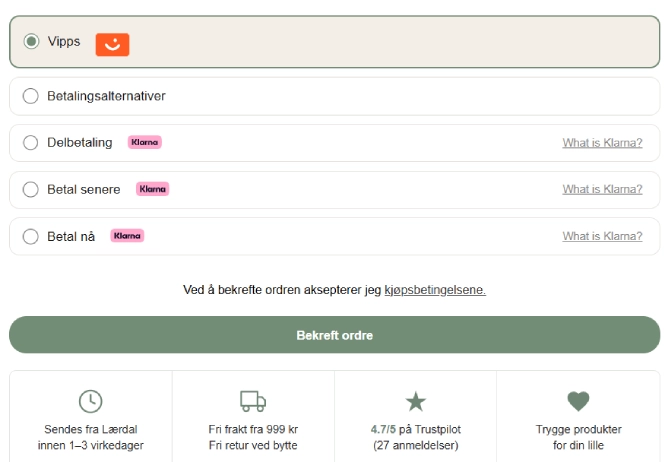Click the Klarna badge beside Betal nå

[127, 235]
